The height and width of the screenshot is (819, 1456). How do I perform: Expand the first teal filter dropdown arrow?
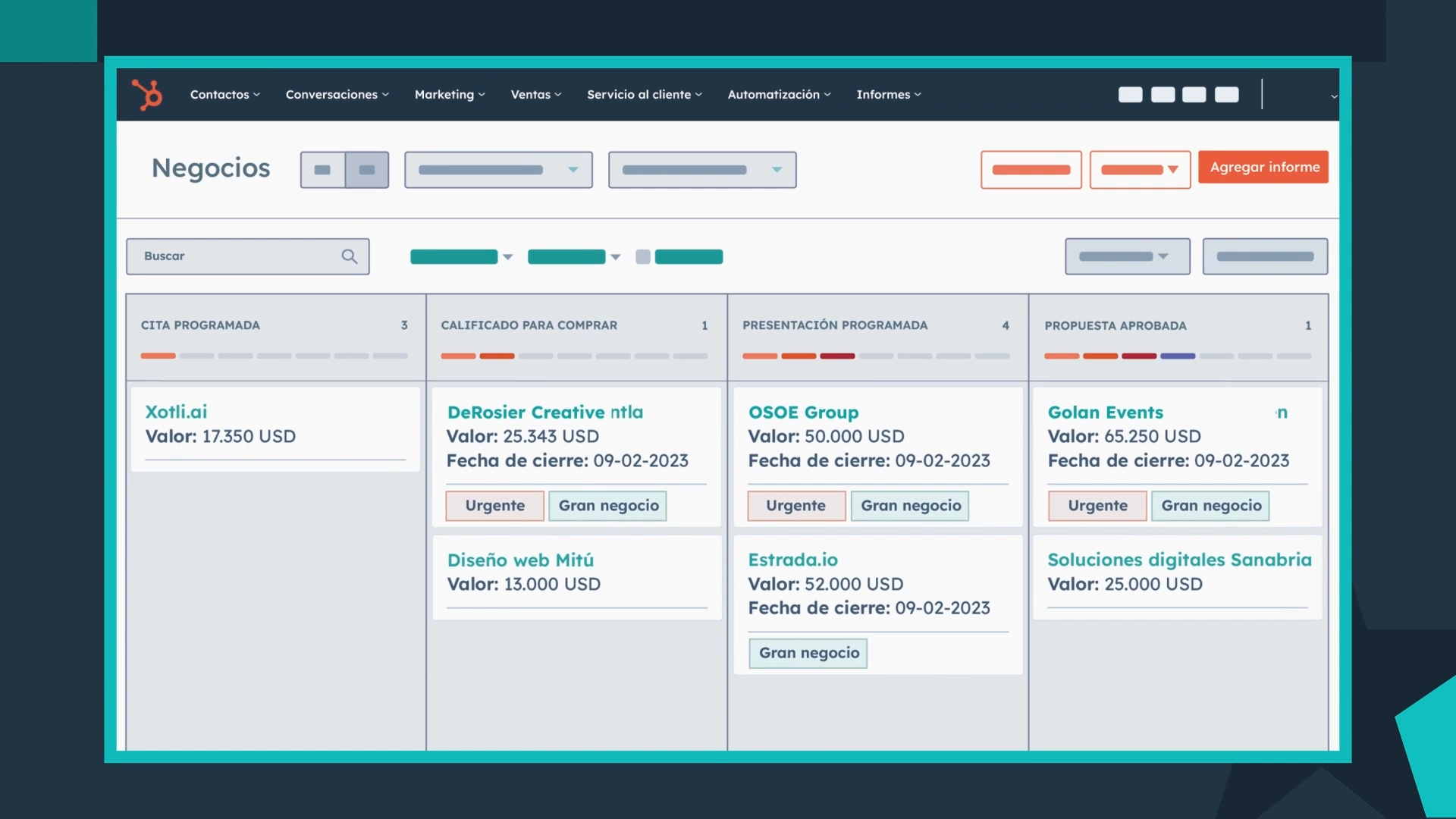pyautogui.click(x=508, y=257)
